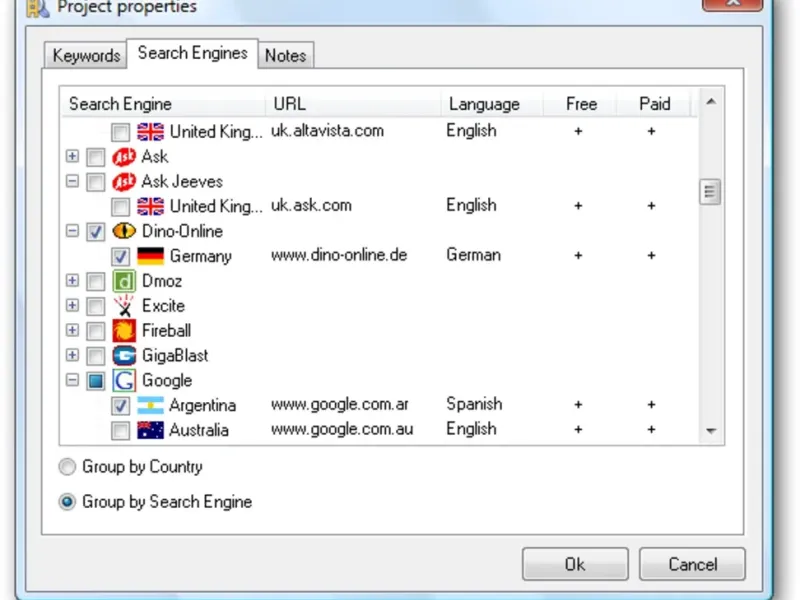The width and height of the screenshot is (800, 600).
Task: Click the Ask Jeeves logo icon
Action: tap(124, 182)
